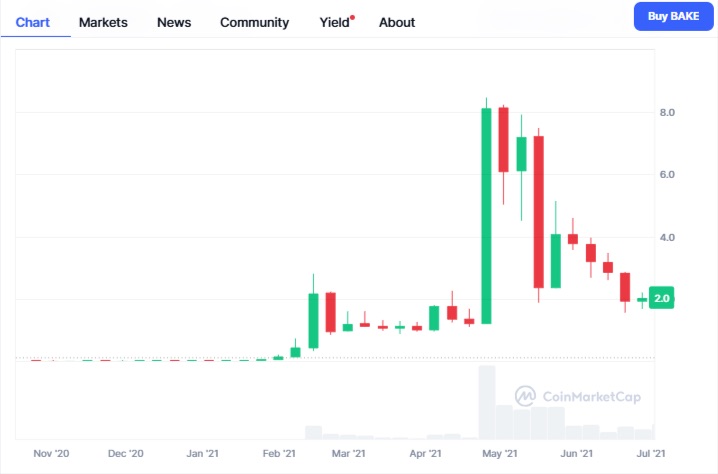The image size is (718, 474).
Task: Switch to the Chart tab
Action: pyautogui.click(x=33, y=22)
